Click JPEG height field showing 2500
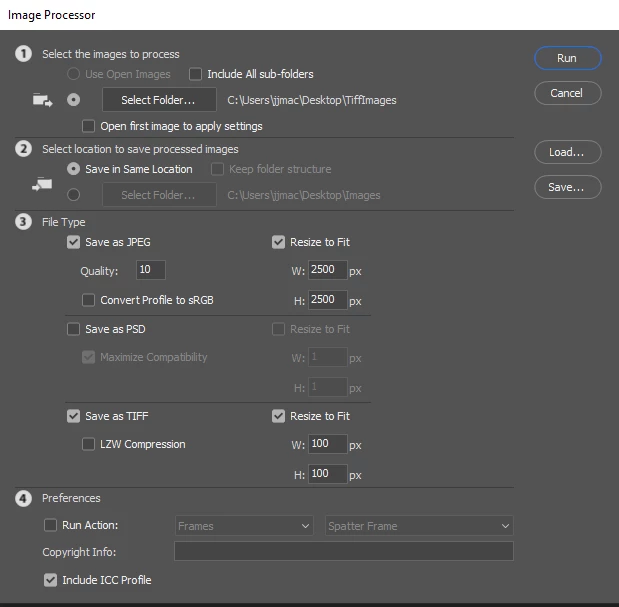619x607 pixels. click(x=328, y=300)
